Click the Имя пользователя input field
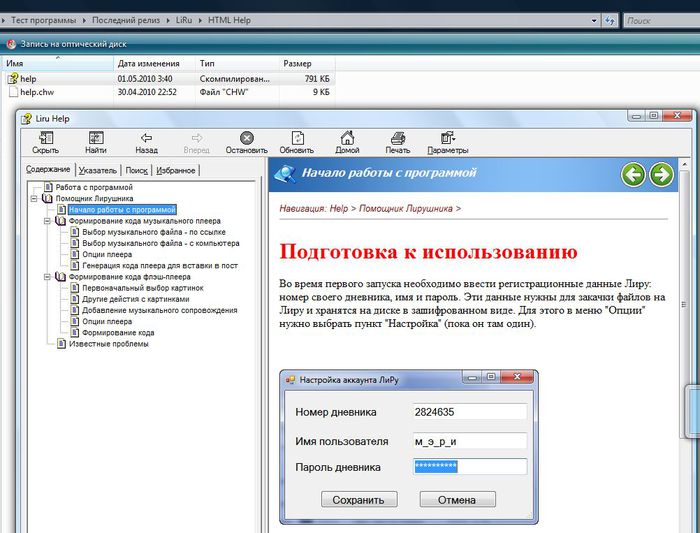 470,441
